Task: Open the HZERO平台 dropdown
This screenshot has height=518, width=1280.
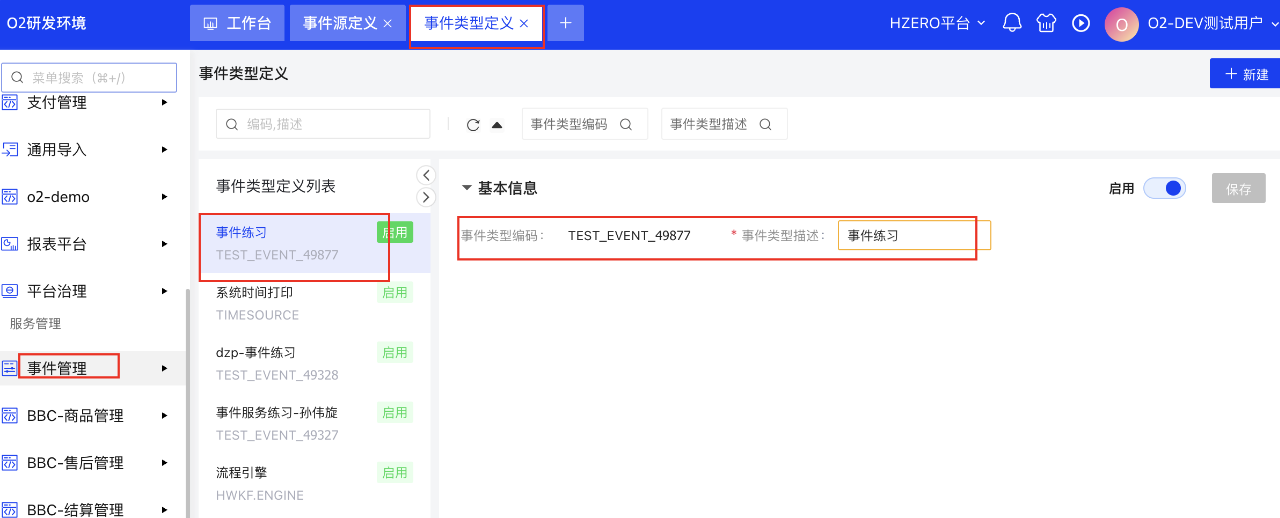Action: pyautogui.click(x=937, y=23)
